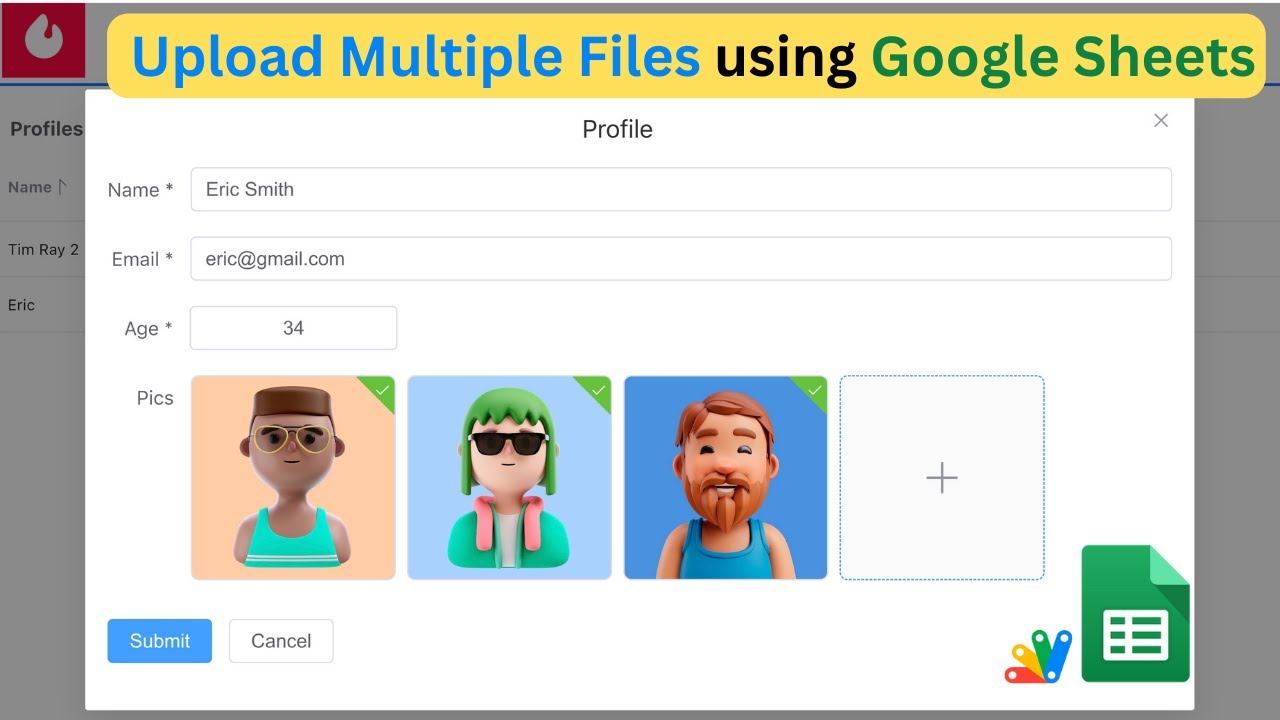Focus the Email field with eric@gmail.com
This screenshot has width=1280, height=720.
[681, 259]
